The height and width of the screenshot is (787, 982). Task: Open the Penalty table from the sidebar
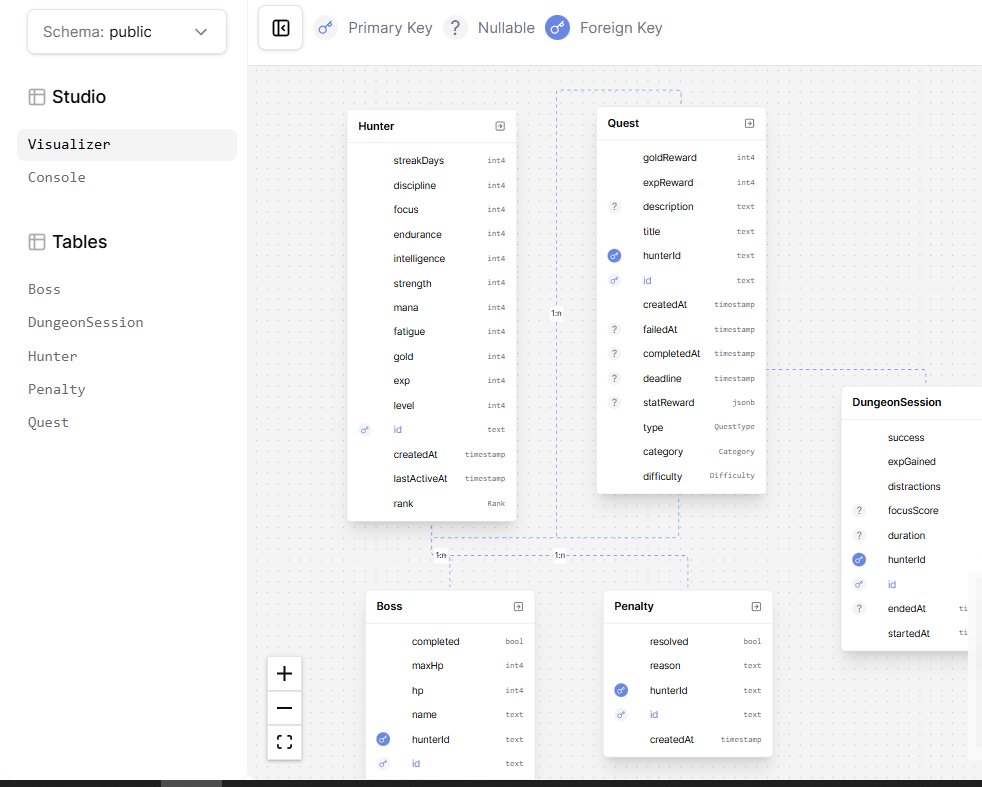56,389
